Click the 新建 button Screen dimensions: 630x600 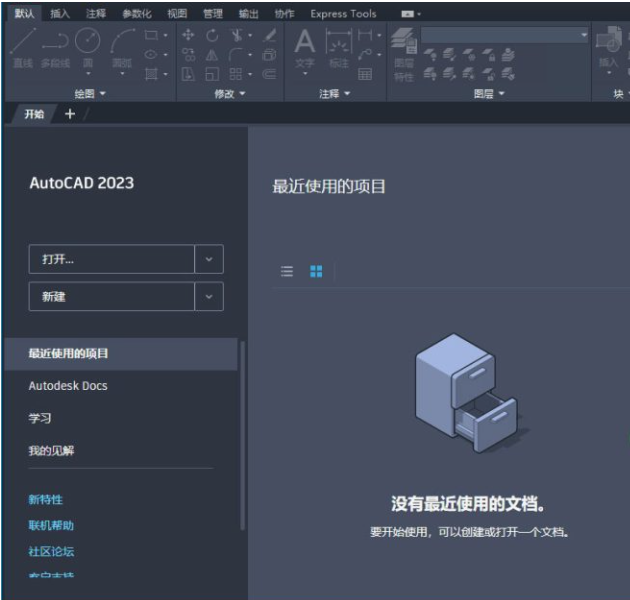pyautogui.click(x=112, y=297)
